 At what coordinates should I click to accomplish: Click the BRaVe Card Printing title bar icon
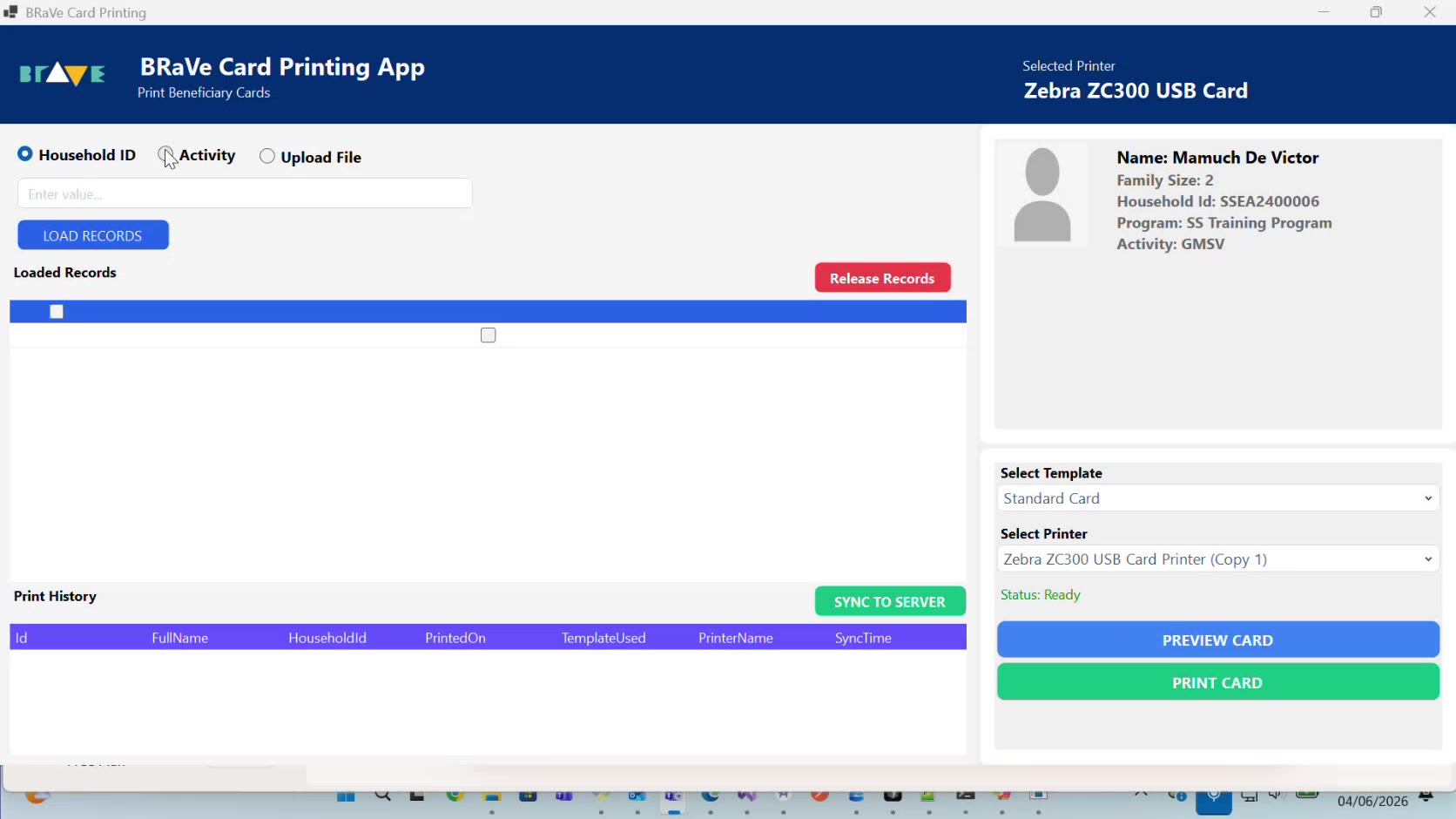tap(10, 12)
